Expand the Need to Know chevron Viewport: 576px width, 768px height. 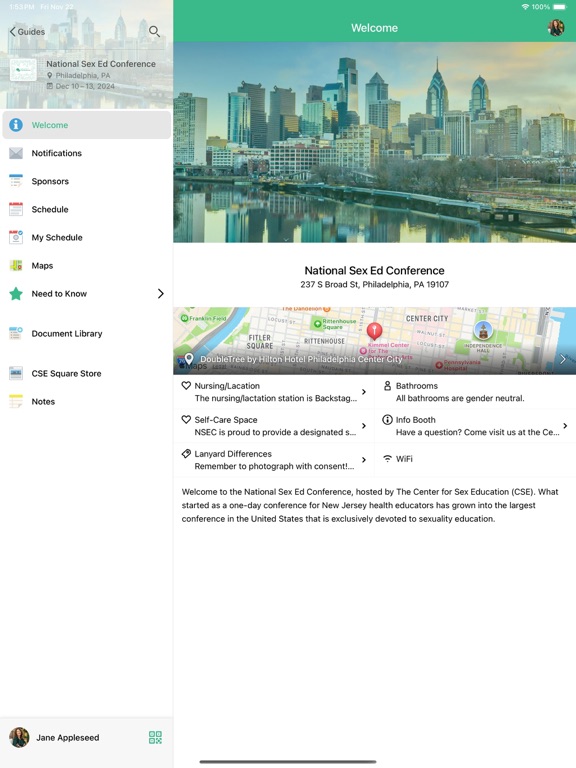pos(161,293)
